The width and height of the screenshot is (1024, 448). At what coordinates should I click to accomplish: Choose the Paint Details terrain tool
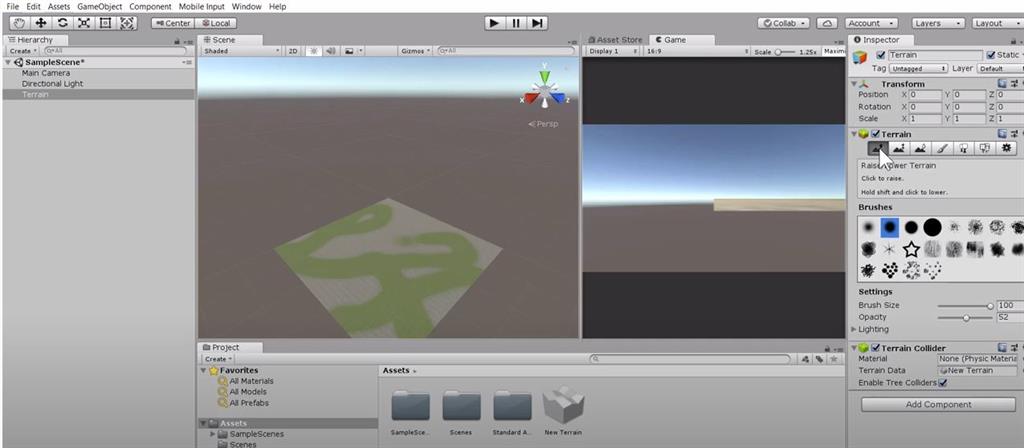(985, 148)
